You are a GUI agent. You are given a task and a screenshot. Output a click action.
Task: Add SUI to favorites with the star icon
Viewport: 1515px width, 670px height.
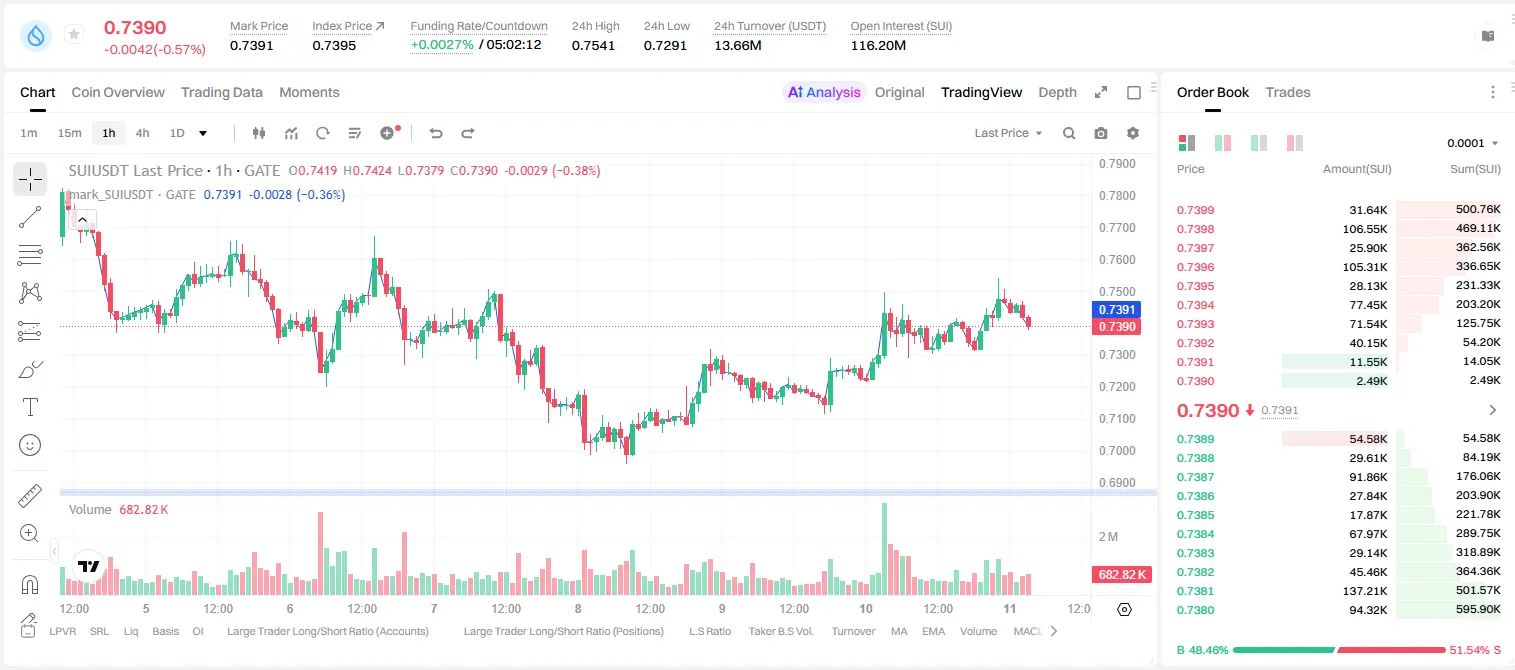74,34
